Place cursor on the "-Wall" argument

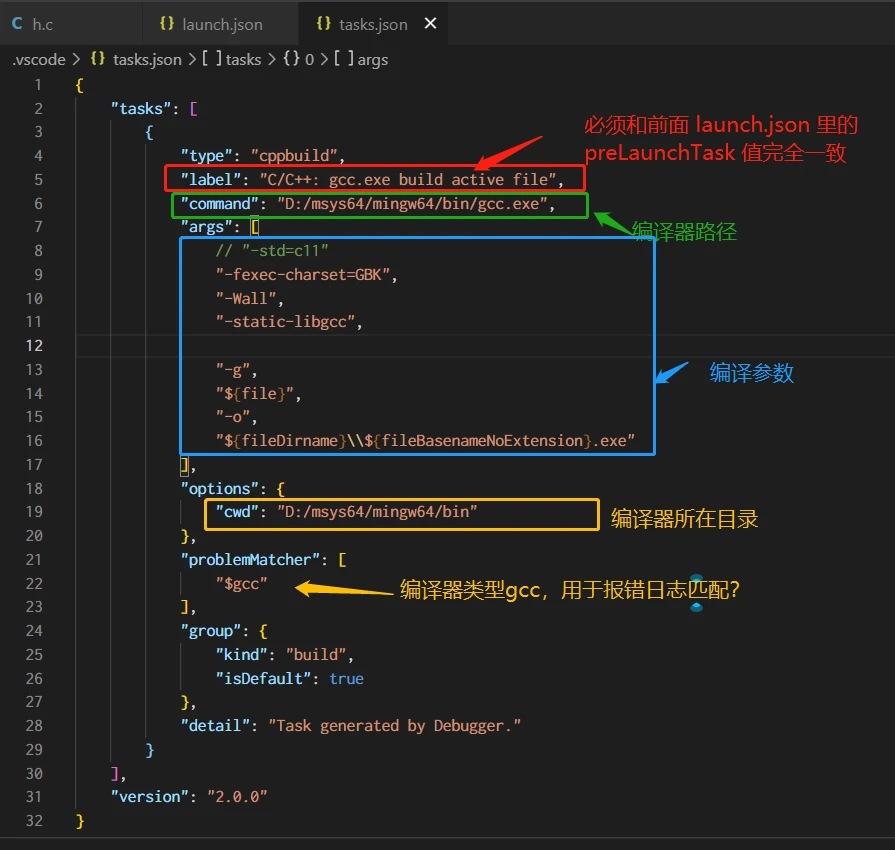(x=246, y=299)
